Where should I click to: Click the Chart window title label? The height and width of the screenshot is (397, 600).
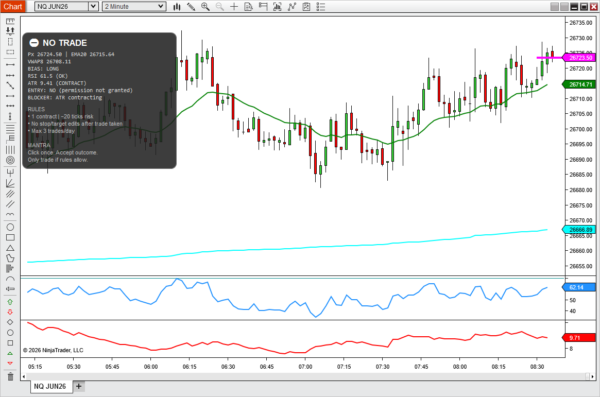(x=13, y=7)
